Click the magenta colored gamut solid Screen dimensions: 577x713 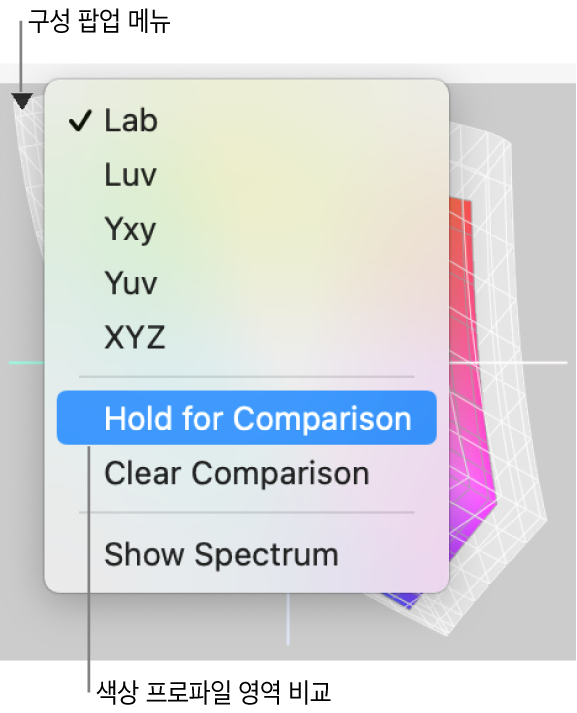[471, 409]
